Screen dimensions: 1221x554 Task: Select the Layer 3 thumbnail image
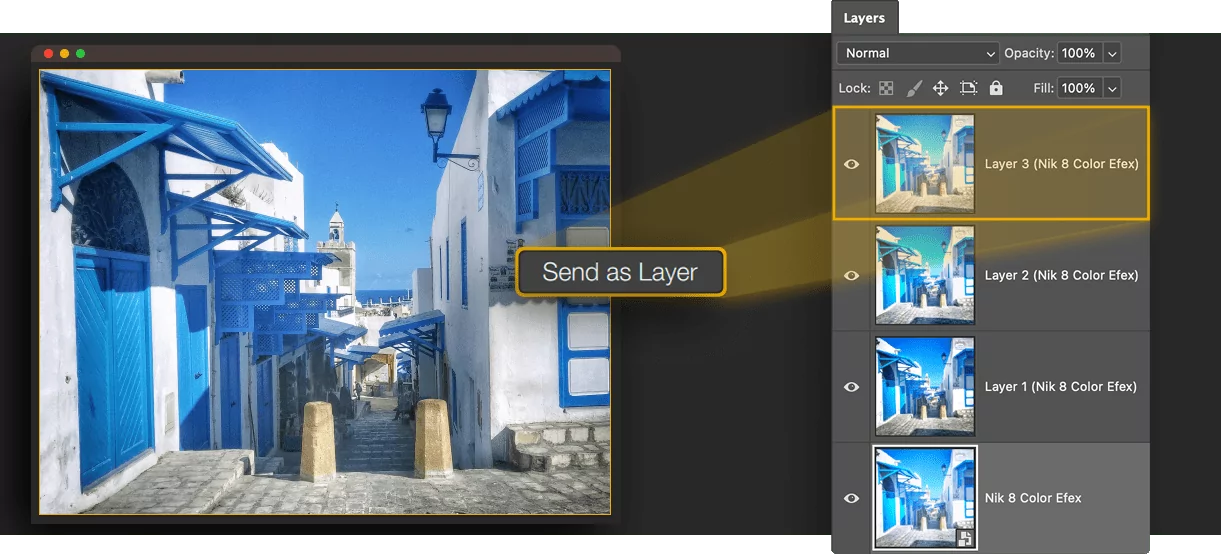pyautogui.click(x=925, y=164)
